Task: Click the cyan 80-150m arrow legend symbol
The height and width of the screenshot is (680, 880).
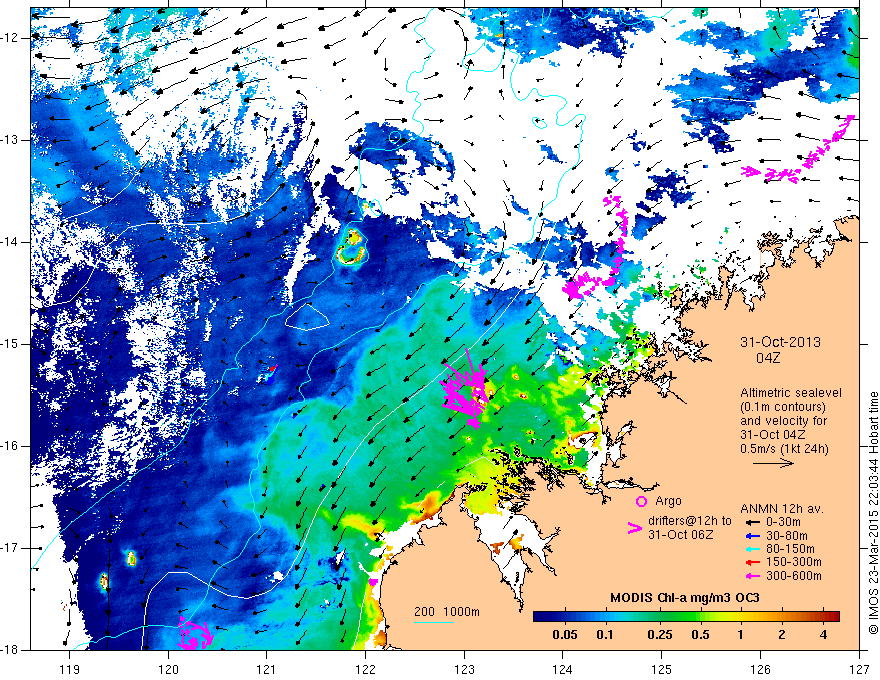Action: click(752, 549)
